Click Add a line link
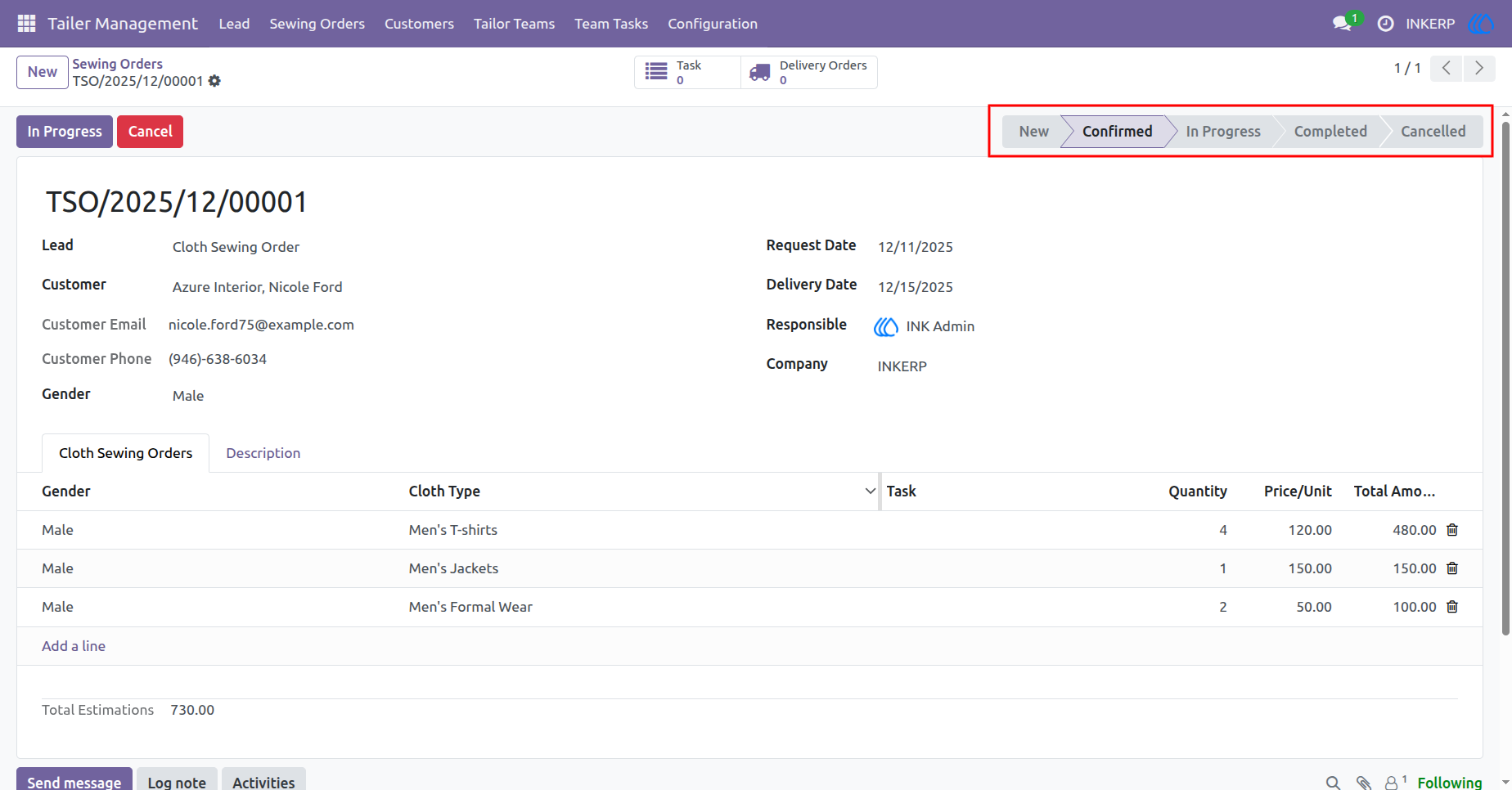The image size is (1512, 790). pyautogui.click(x=74, y=646)
